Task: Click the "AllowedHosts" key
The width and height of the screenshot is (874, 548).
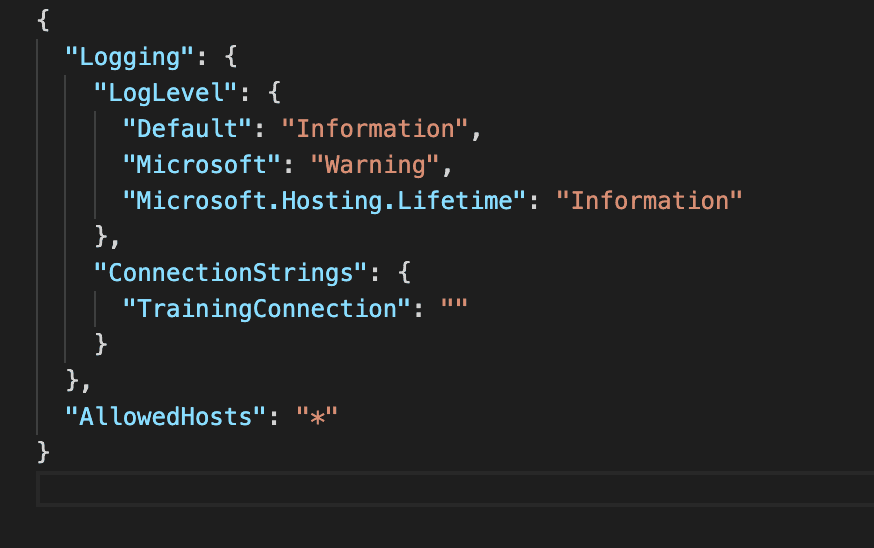Action: (x=166, y=416)
